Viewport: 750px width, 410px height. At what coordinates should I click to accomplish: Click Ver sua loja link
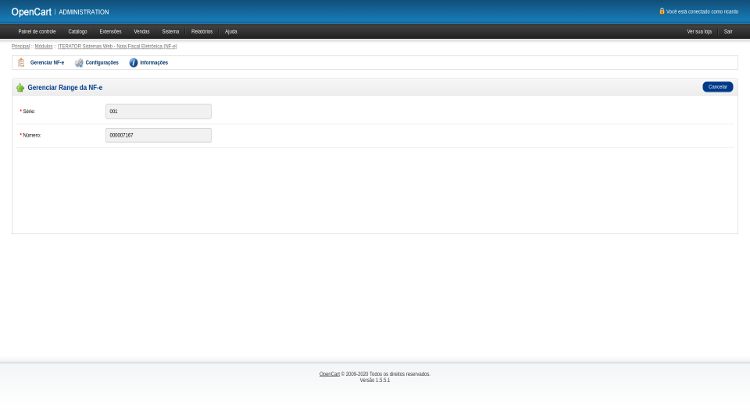point(699,32)
